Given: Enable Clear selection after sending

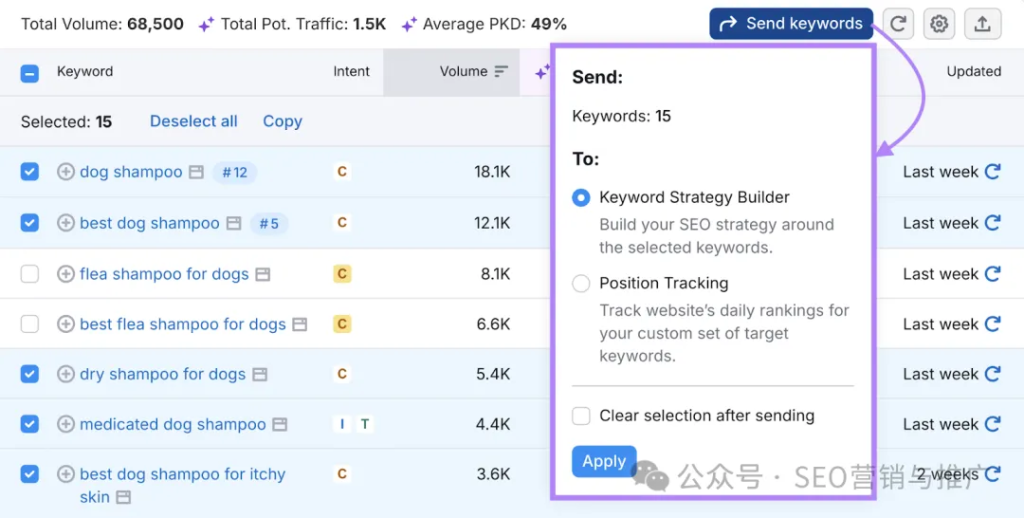Looking at the screenshot, I should (x=581, y=416).
